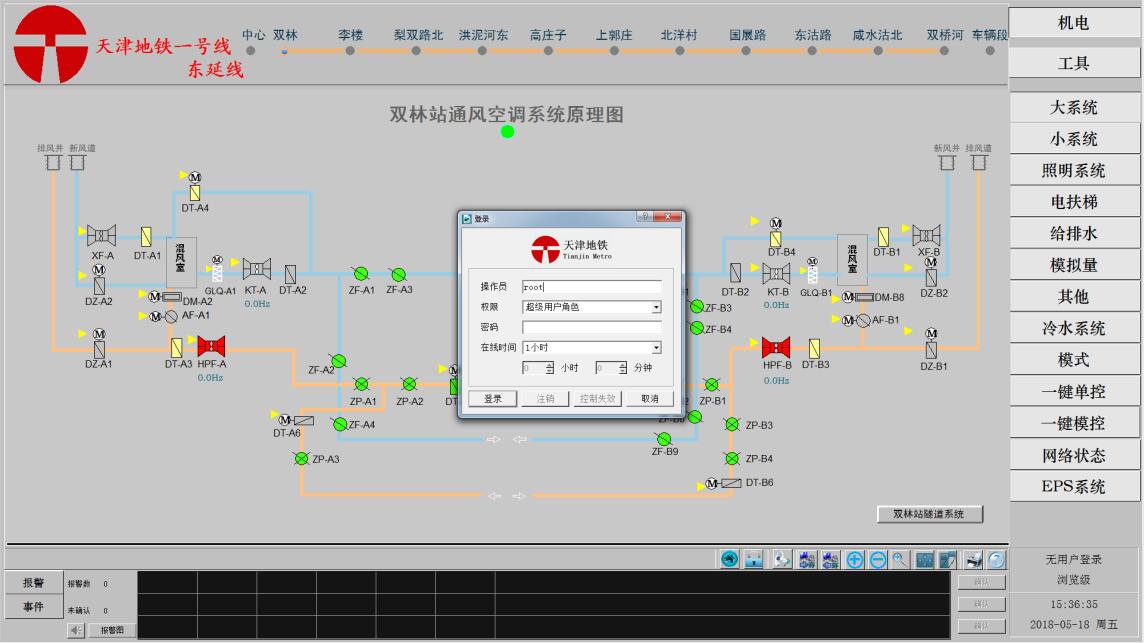Click the 操作员 operator input field

tap(592, 287)
